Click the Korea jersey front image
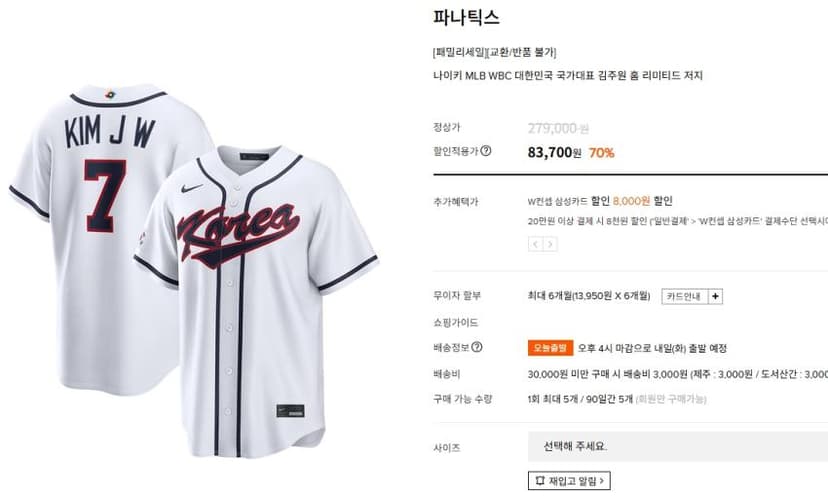This screenshot has height=504, width=828. point(256,301)
